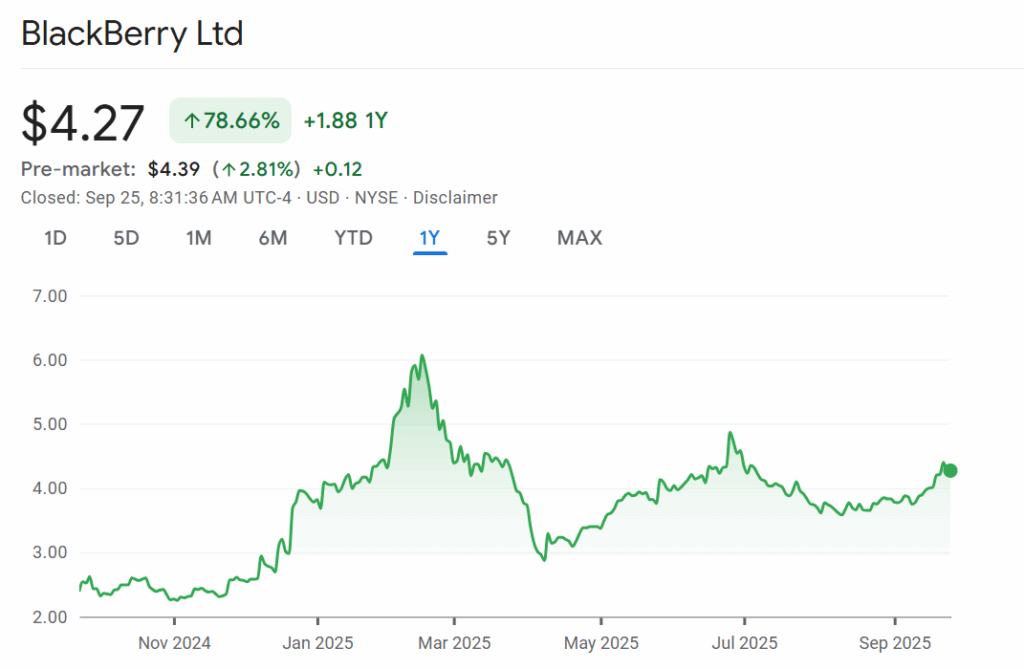The width and height of the screenshot is (1024, 669).
Task: Click the chart peak near 6.00
Action: [x=422, y=356]
